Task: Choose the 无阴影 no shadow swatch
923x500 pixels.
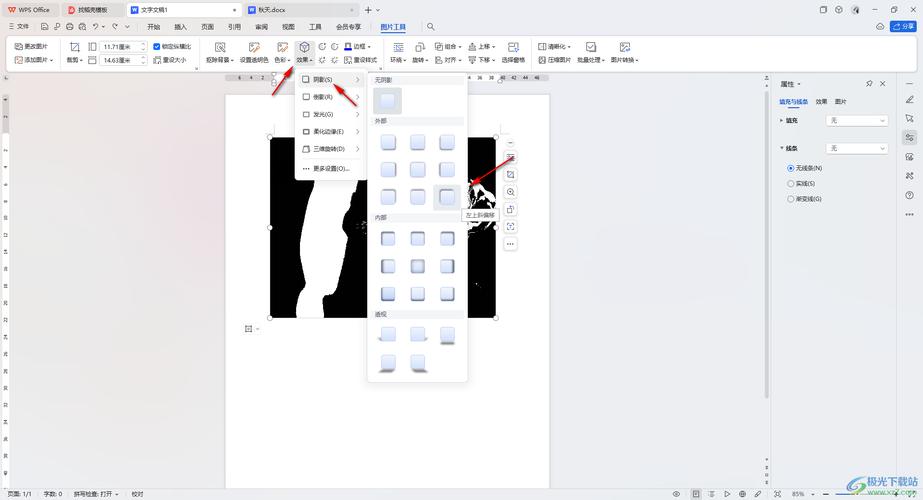Action: 387,100
